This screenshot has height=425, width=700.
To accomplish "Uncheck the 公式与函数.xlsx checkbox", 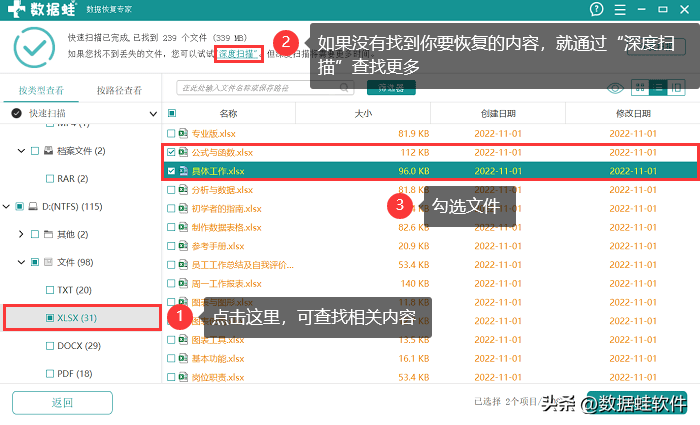I will point(171,153).
